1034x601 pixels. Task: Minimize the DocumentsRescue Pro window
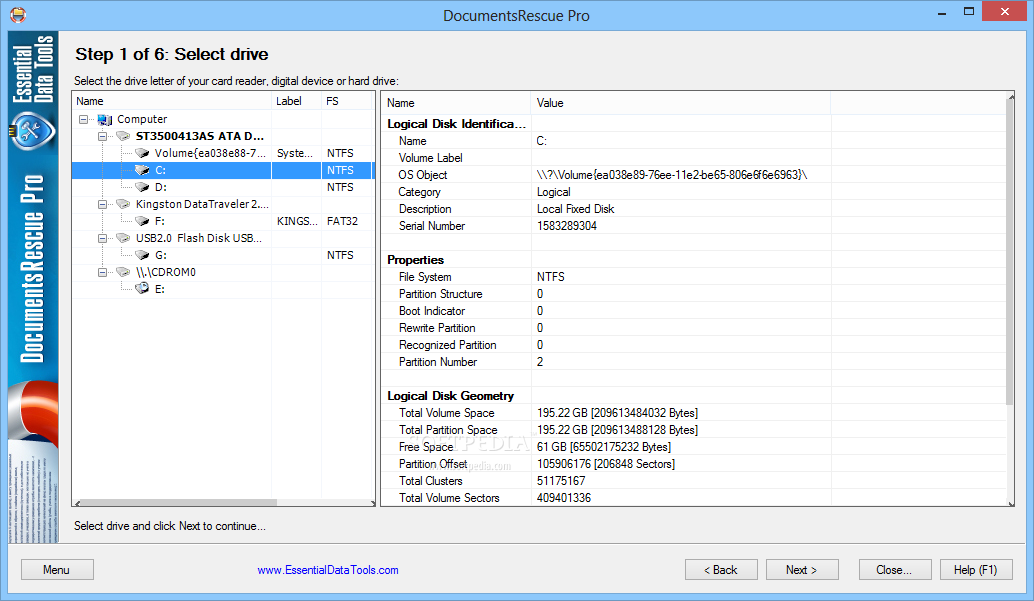(x=942, y=12)
